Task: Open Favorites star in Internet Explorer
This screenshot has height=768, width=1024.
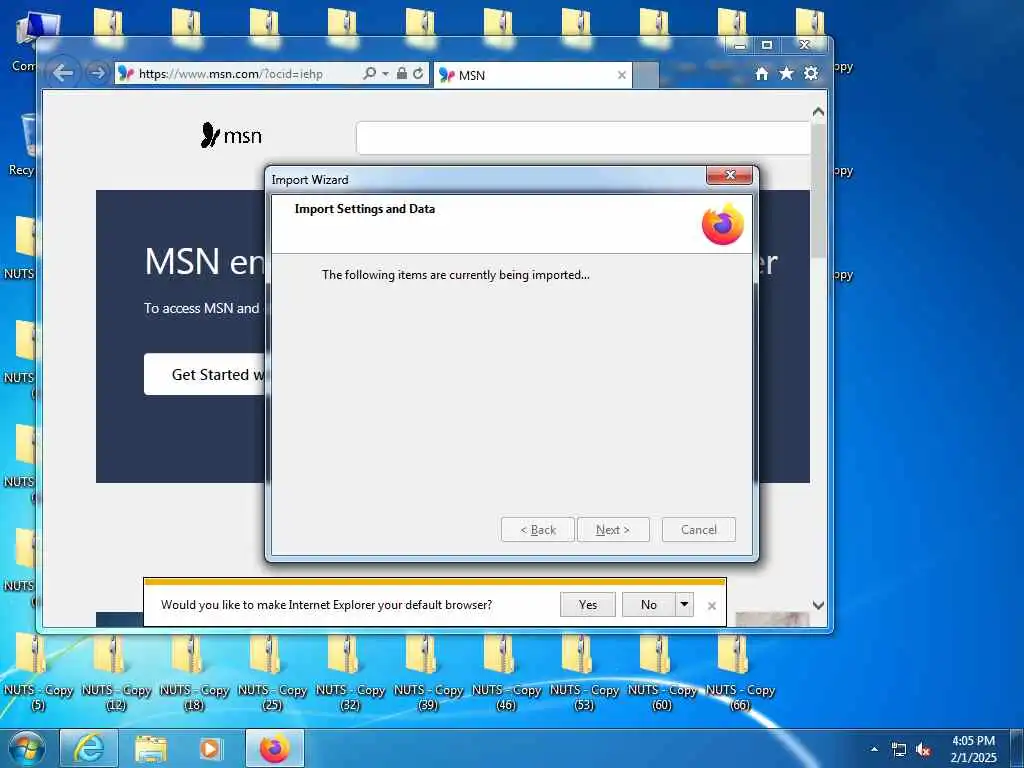Action: pos(786,73)
